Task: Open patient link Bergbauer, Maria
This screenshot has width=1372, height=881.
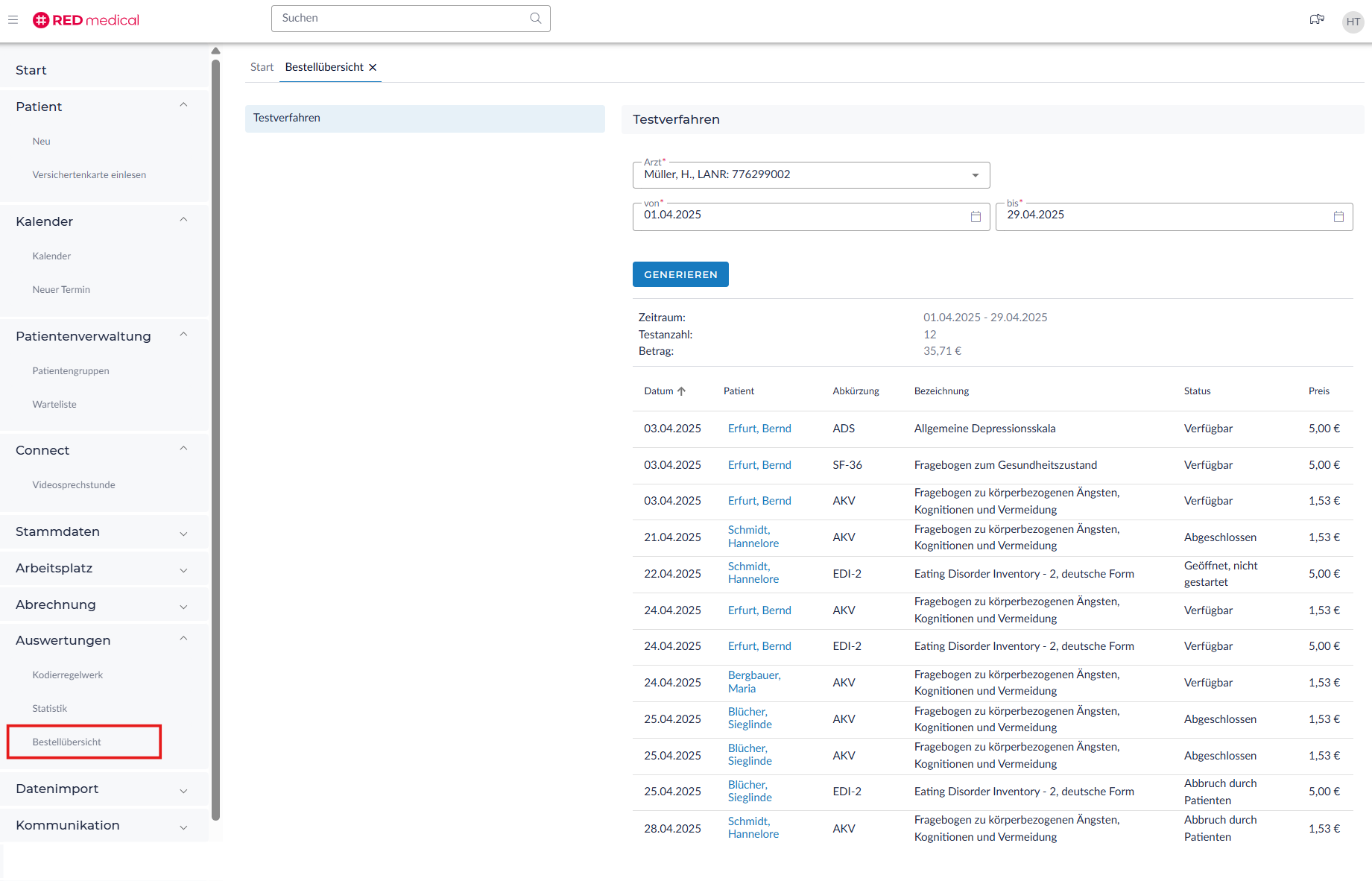Action: coord(753,682)
